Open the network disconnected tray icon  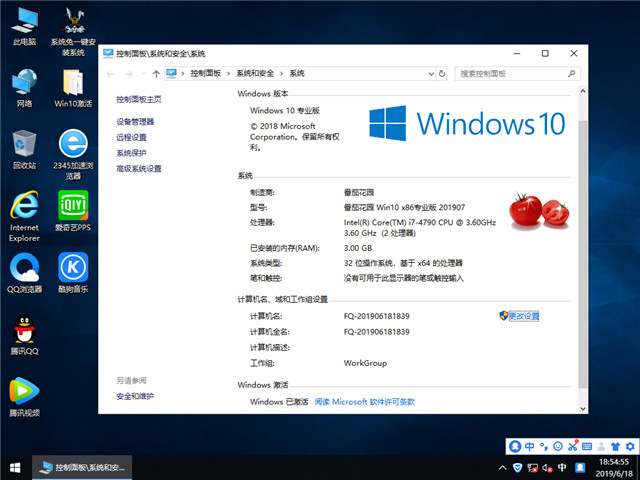(x=532, y=468)
